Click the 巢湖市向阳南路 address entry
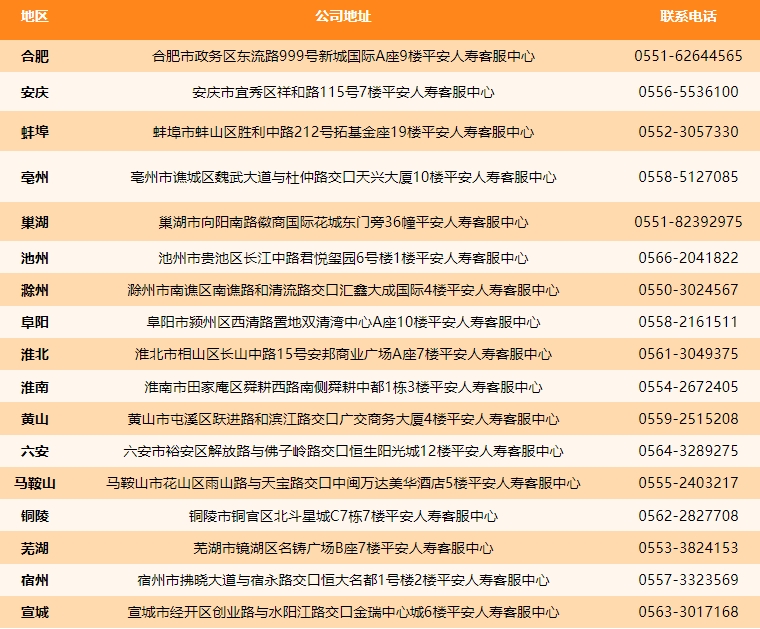This screenshot has height=629, width=760. (343, 222)
